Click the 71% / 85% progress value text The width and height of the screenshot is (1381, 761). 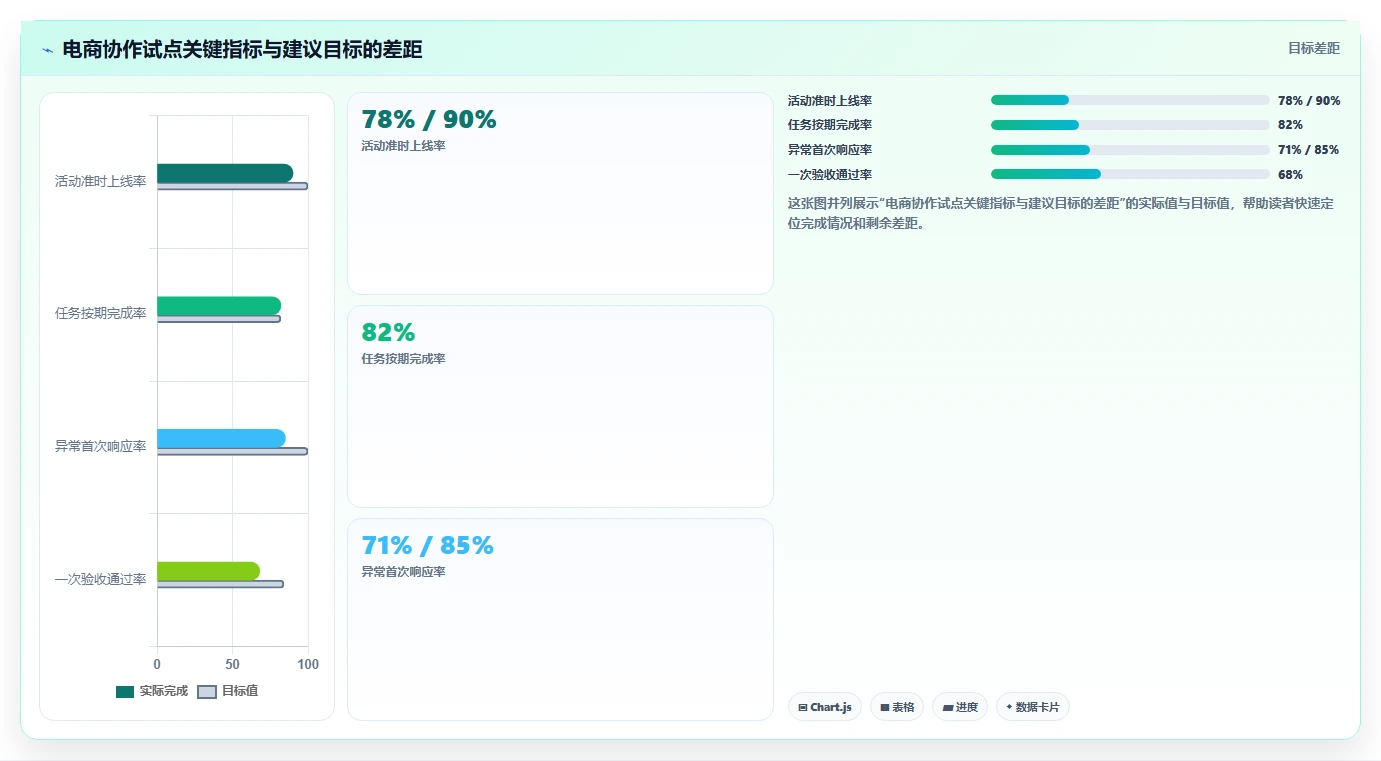tap(1308, 150)
